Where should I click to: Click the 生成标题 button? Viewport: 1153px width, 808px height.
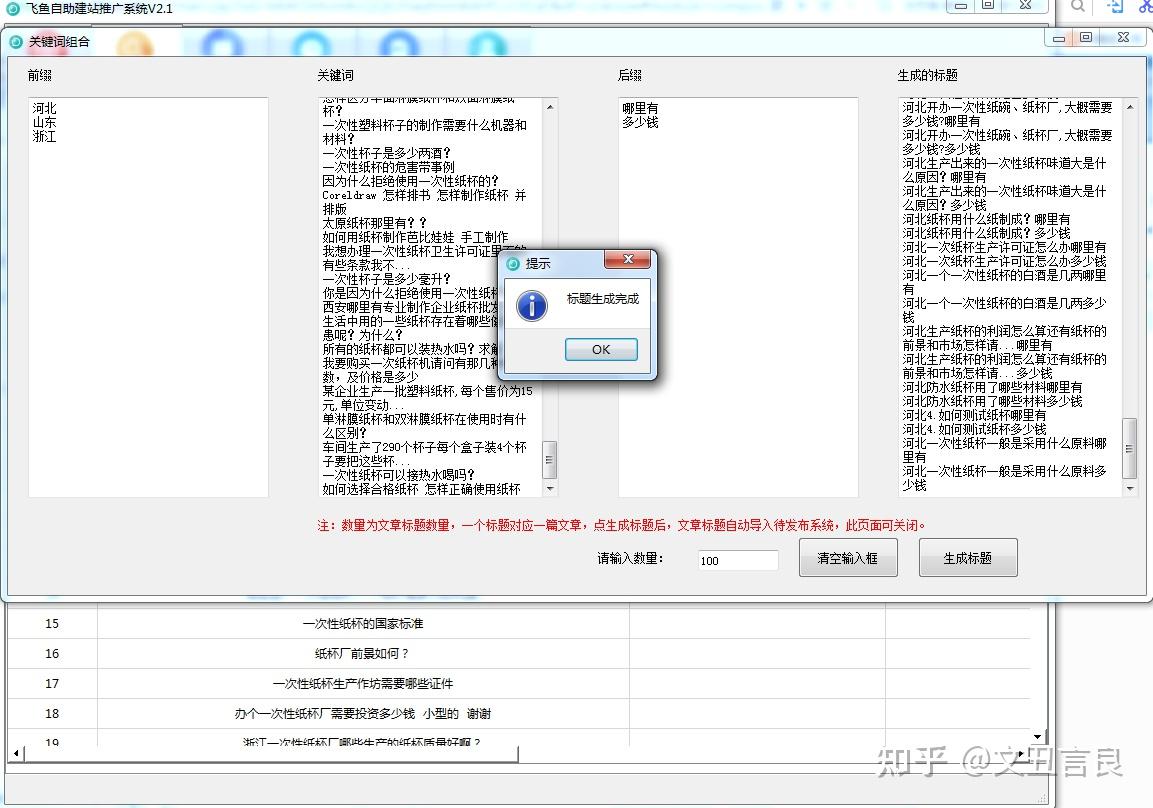(968, 558)
